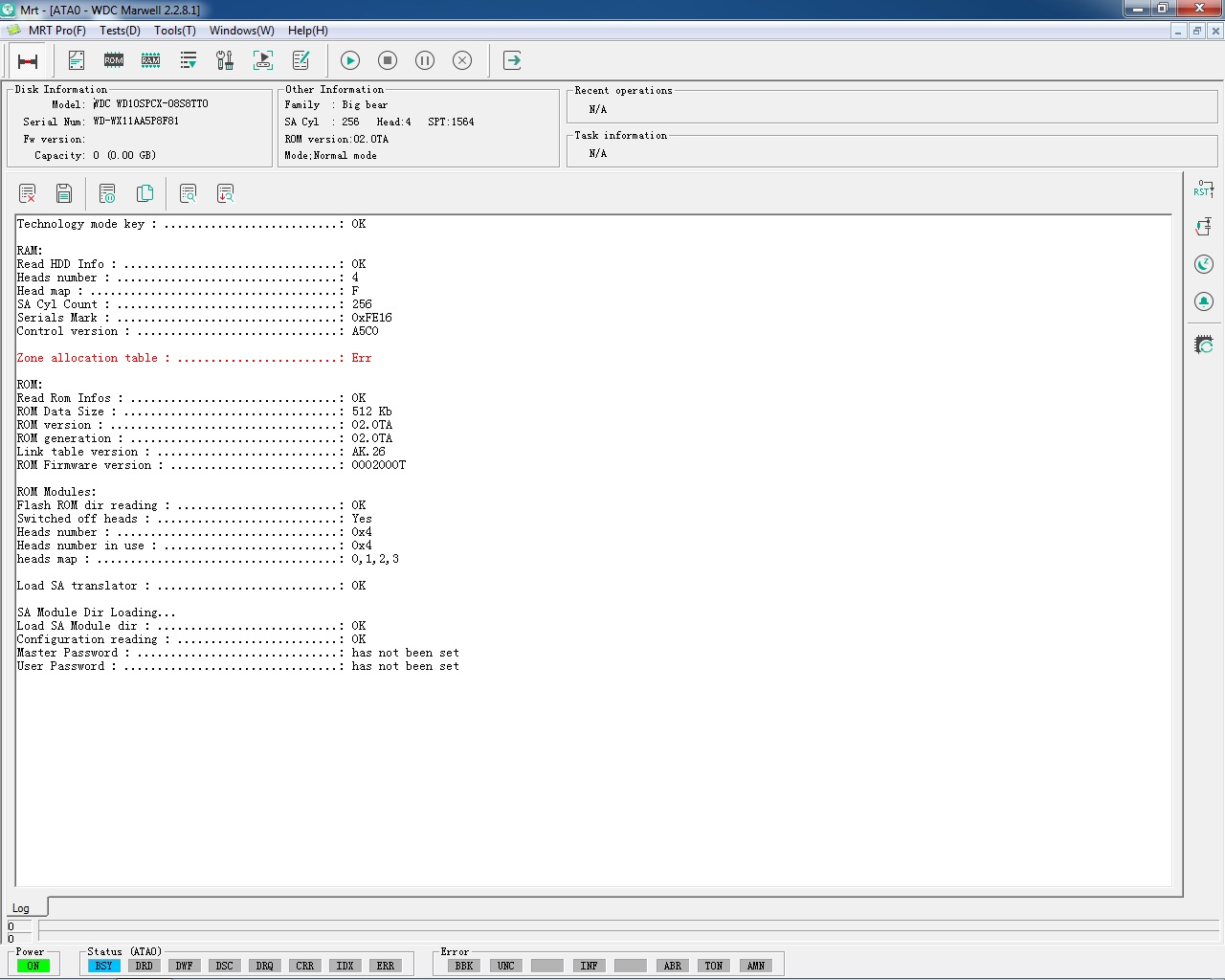1225x980 pixels.
Task: Stop the running task with stop button
Action: (x=388, y=60)
